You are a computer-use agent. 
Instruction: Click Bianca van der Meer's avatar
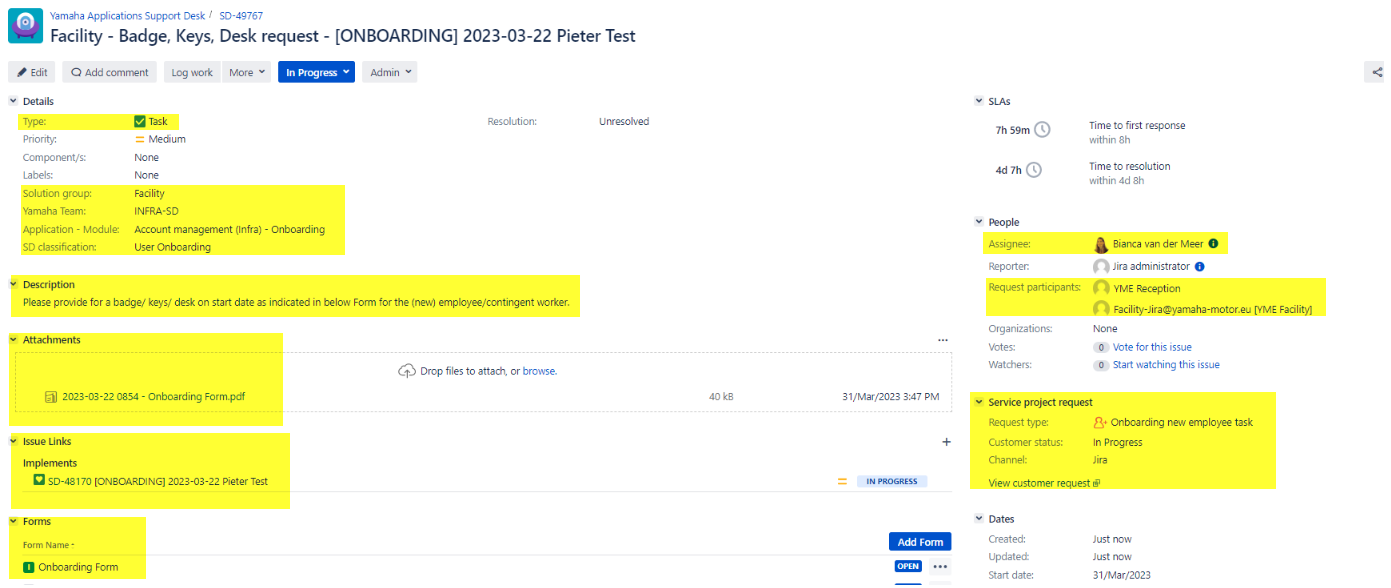1101,244
